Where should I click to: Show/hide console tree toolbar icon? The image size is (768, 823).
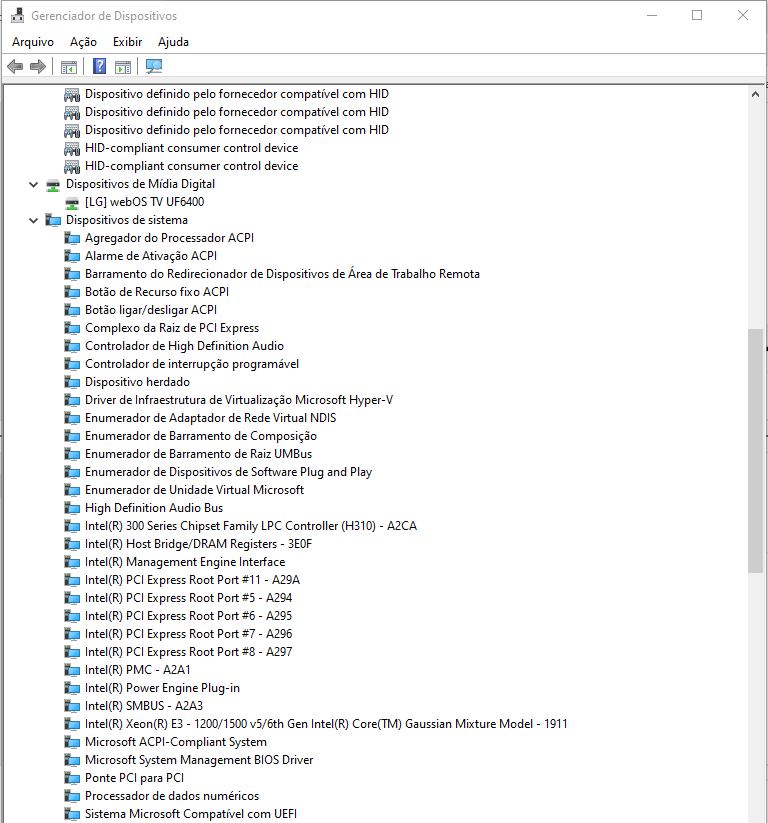click(69, 67)
